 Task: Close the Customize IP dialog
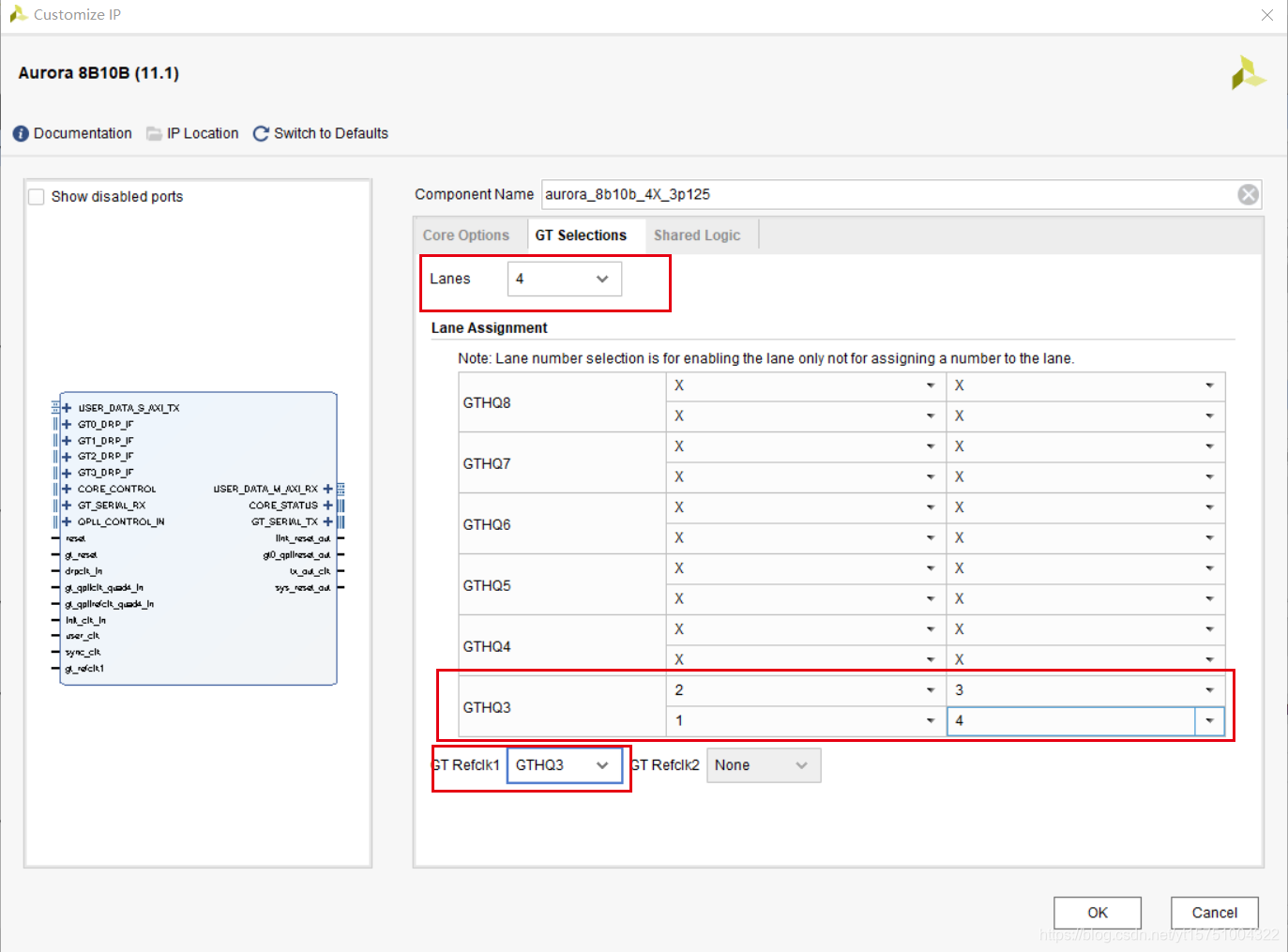pyautogui.click(x=1267, y=15)
